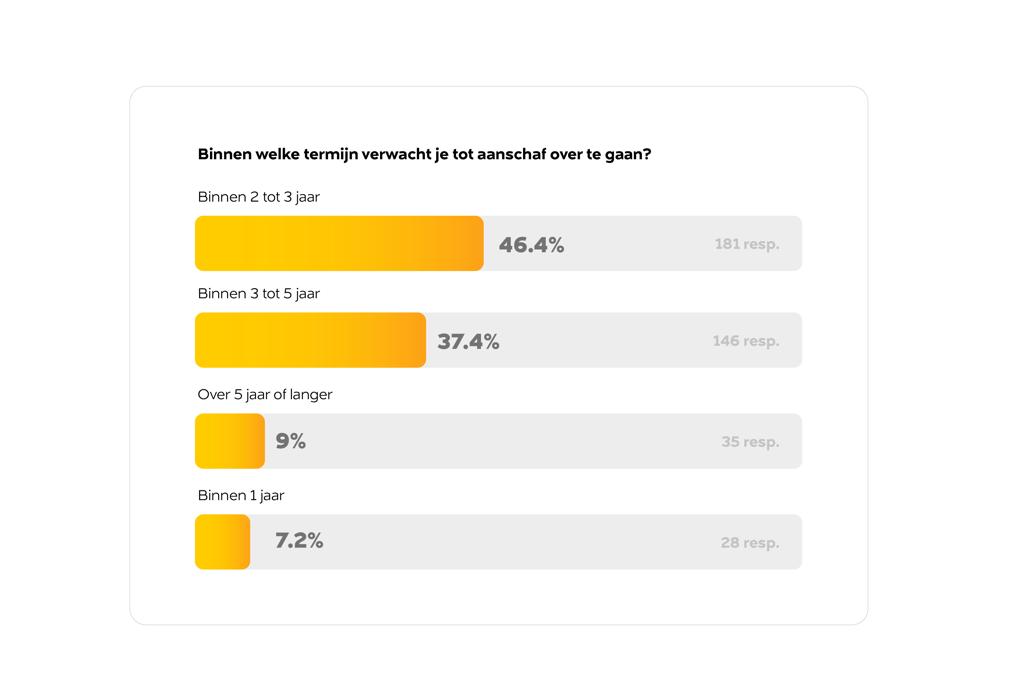The image size is (1024, 691).
Task: Click the '181 resp.' count
Action: click(747, 244)
